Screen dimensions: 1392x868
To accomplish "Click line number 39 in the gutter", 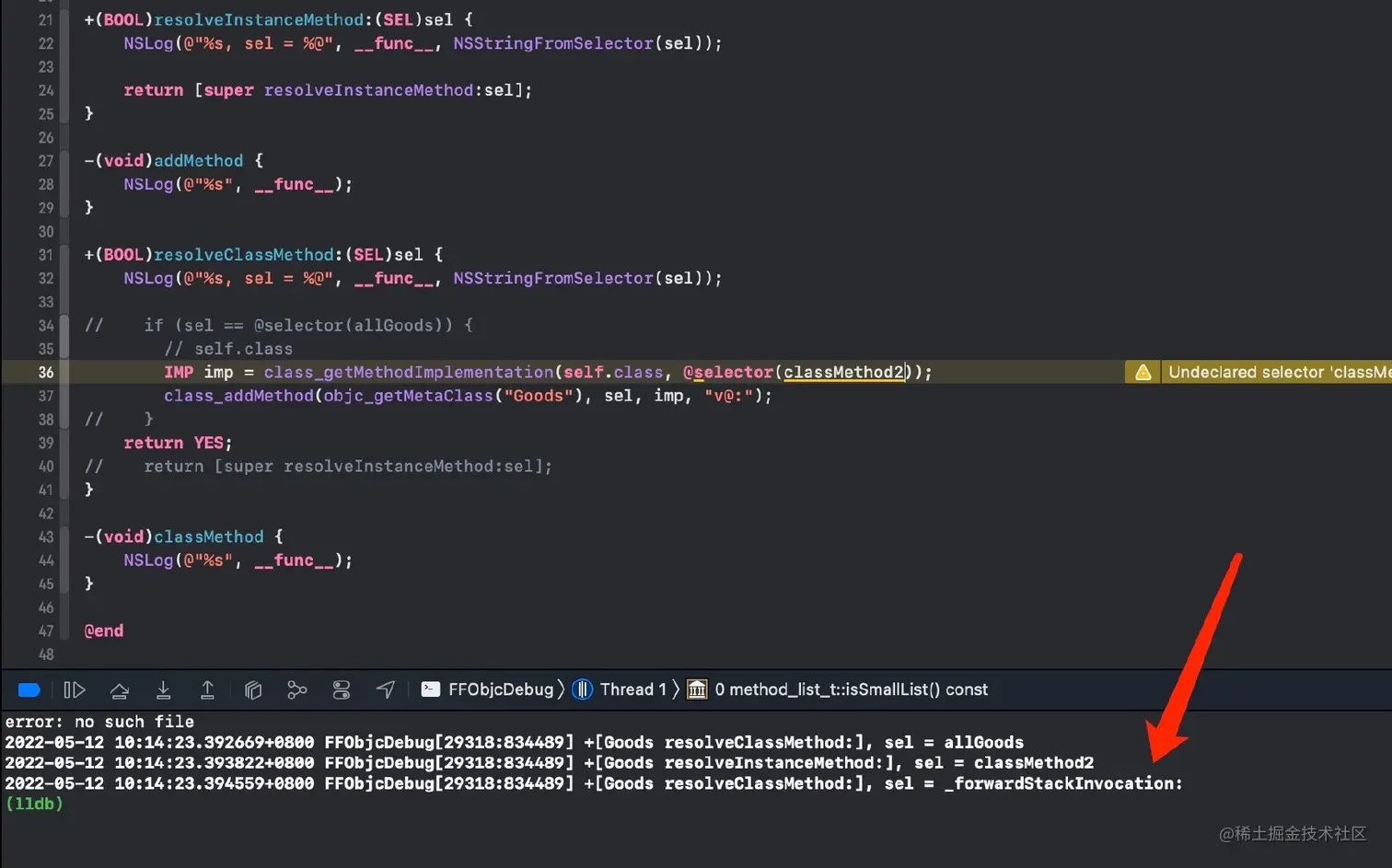I will coord(46,443).
